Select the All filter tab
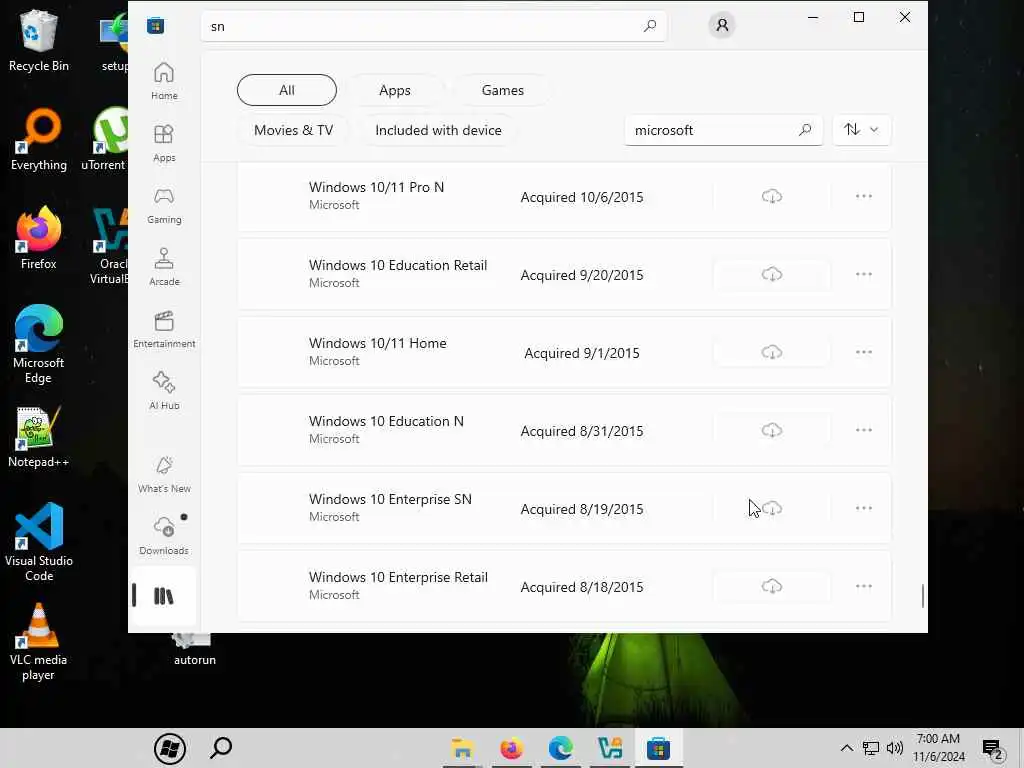This screenshot has height=768, width=1024. 287,90
